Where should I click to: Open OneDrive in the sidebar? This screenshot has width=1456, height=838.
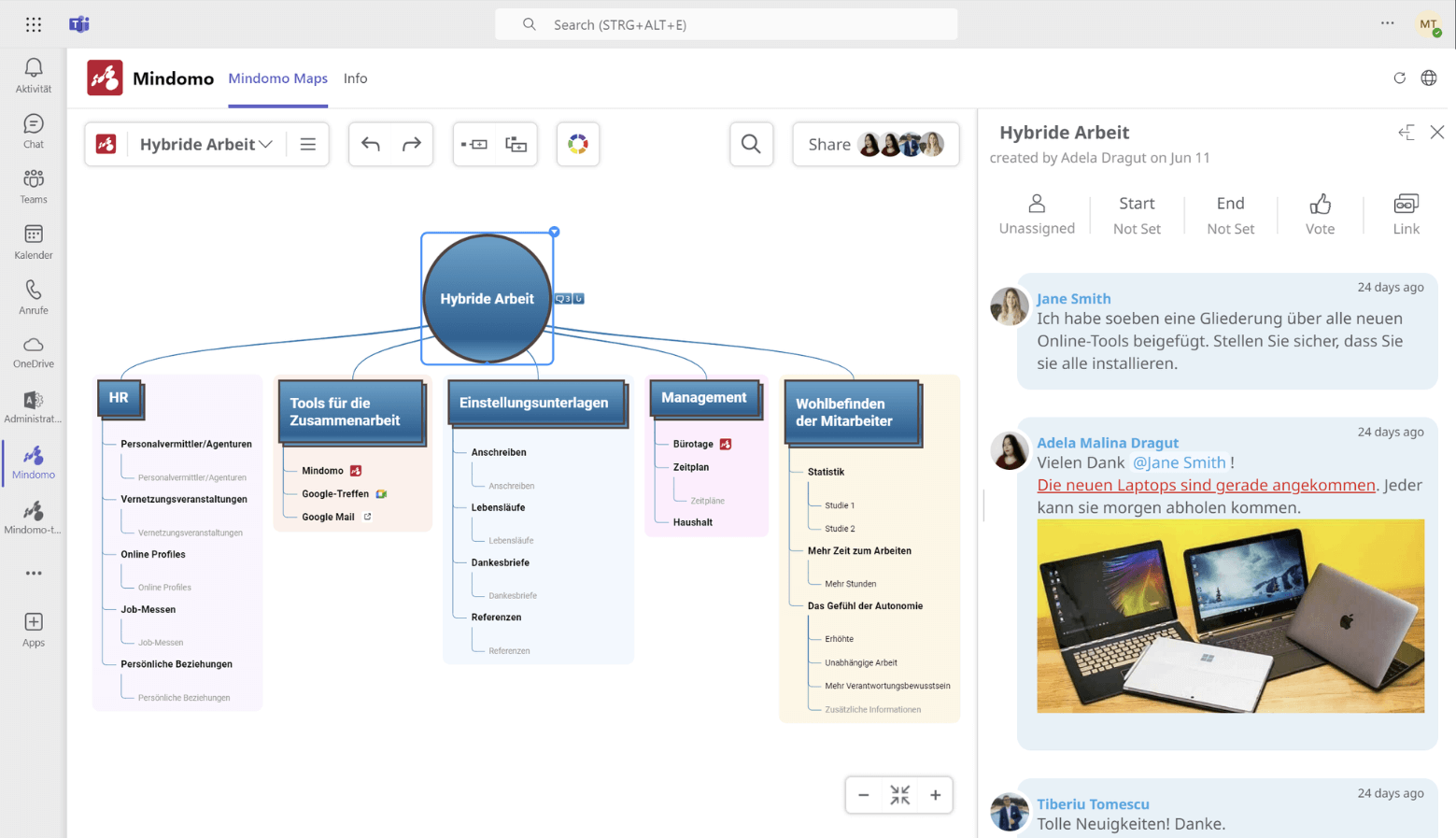tap(34, 352)
